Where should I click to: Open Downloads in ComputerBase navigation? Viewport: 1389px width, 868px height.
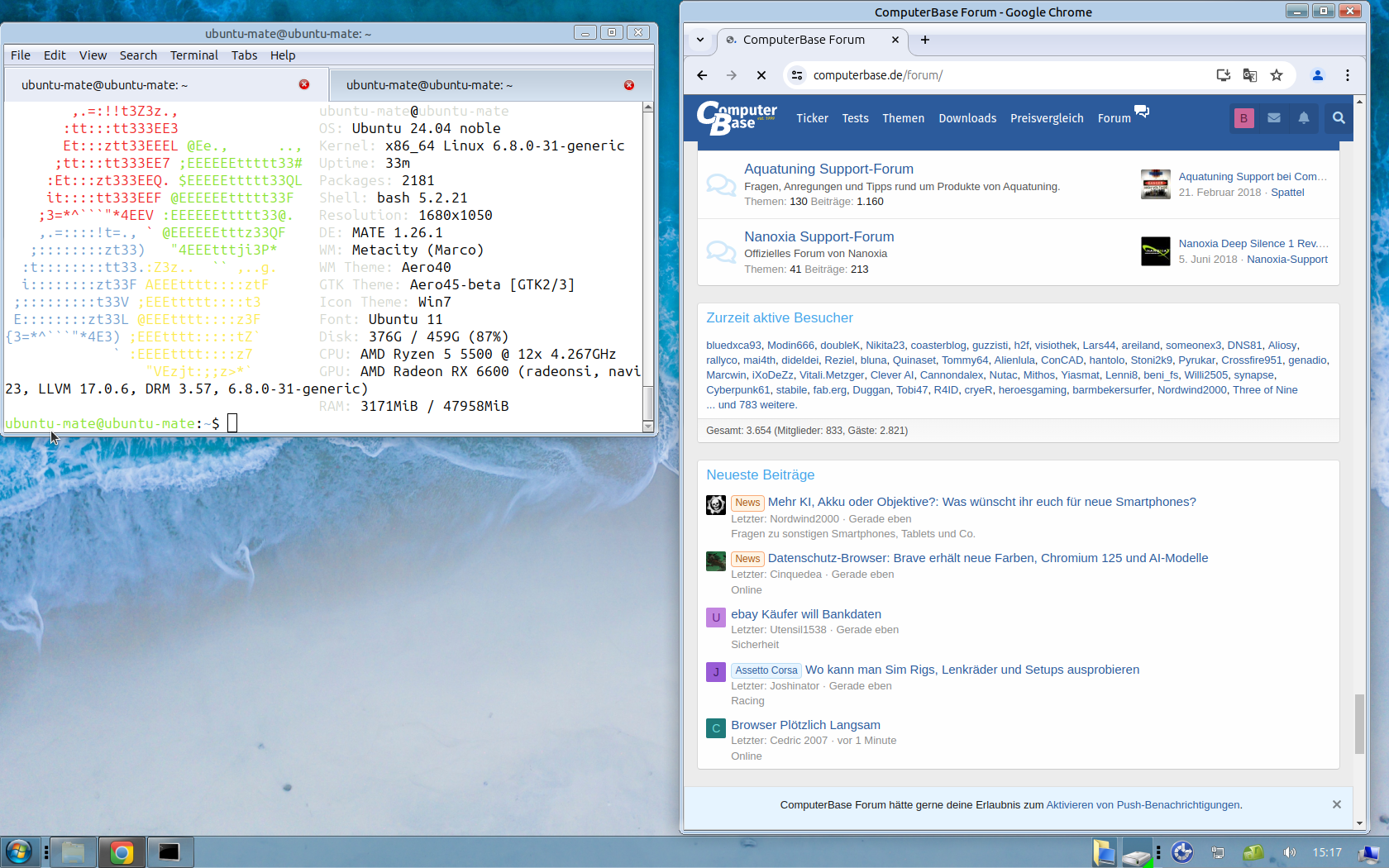tap(967, 118)
